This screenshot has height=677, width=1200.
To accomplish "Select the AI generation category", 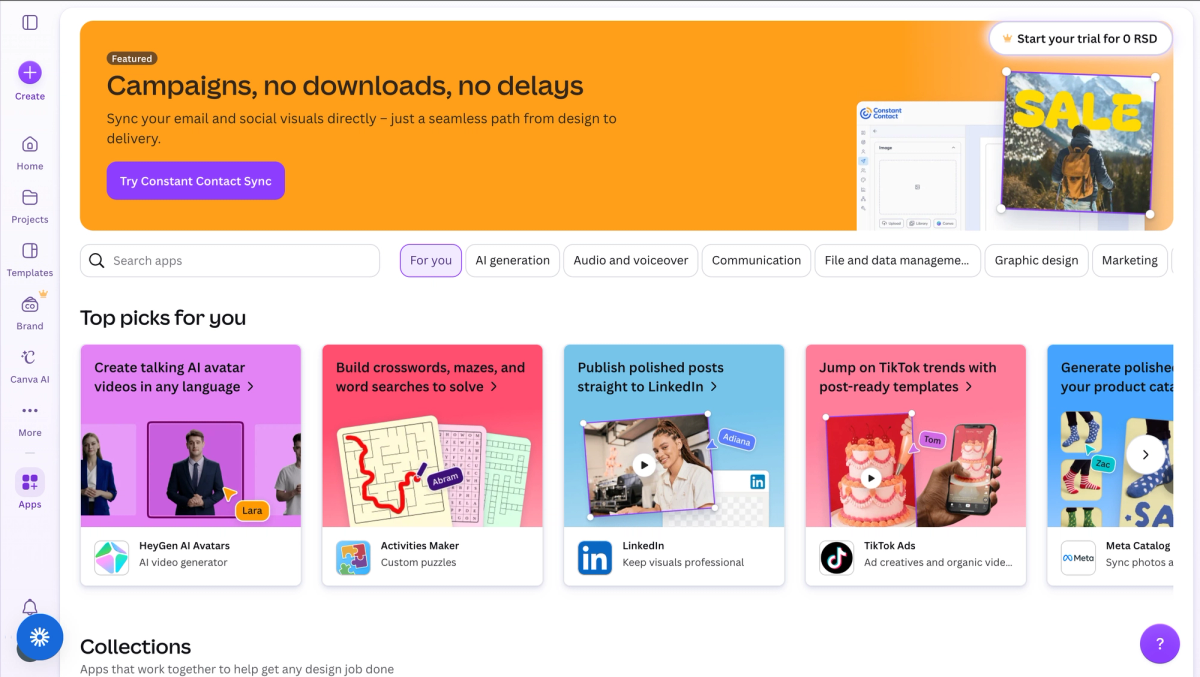I will (512, 260).
